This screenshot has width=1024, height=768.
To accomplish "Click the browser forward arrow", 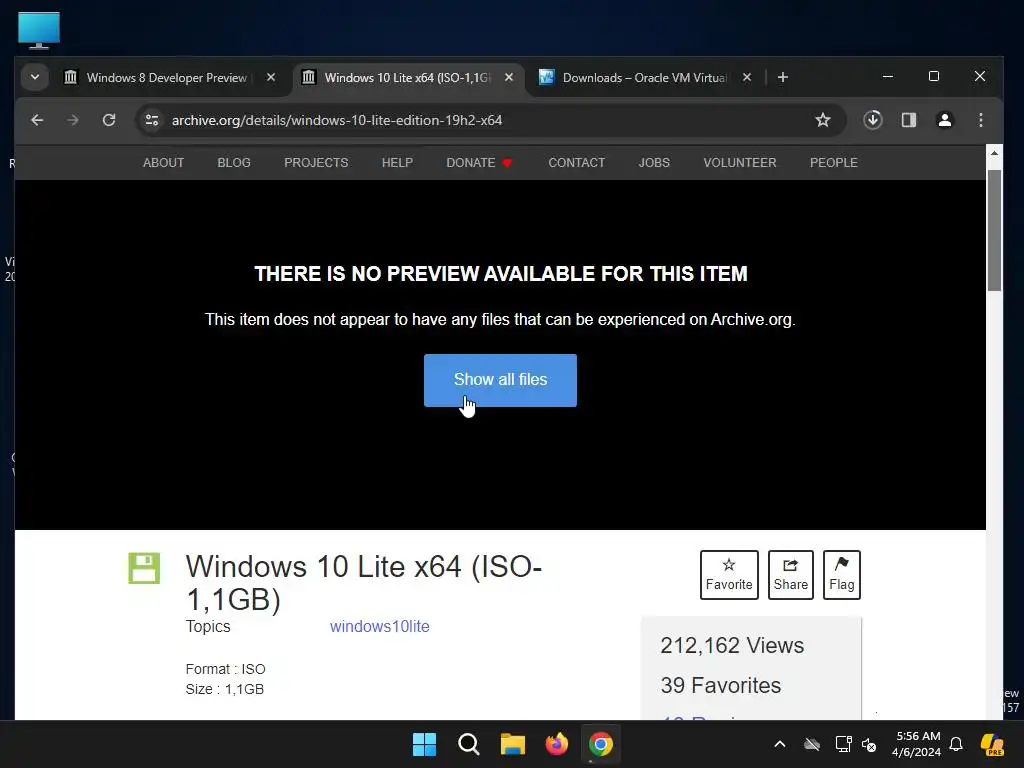I will point(72,120).
